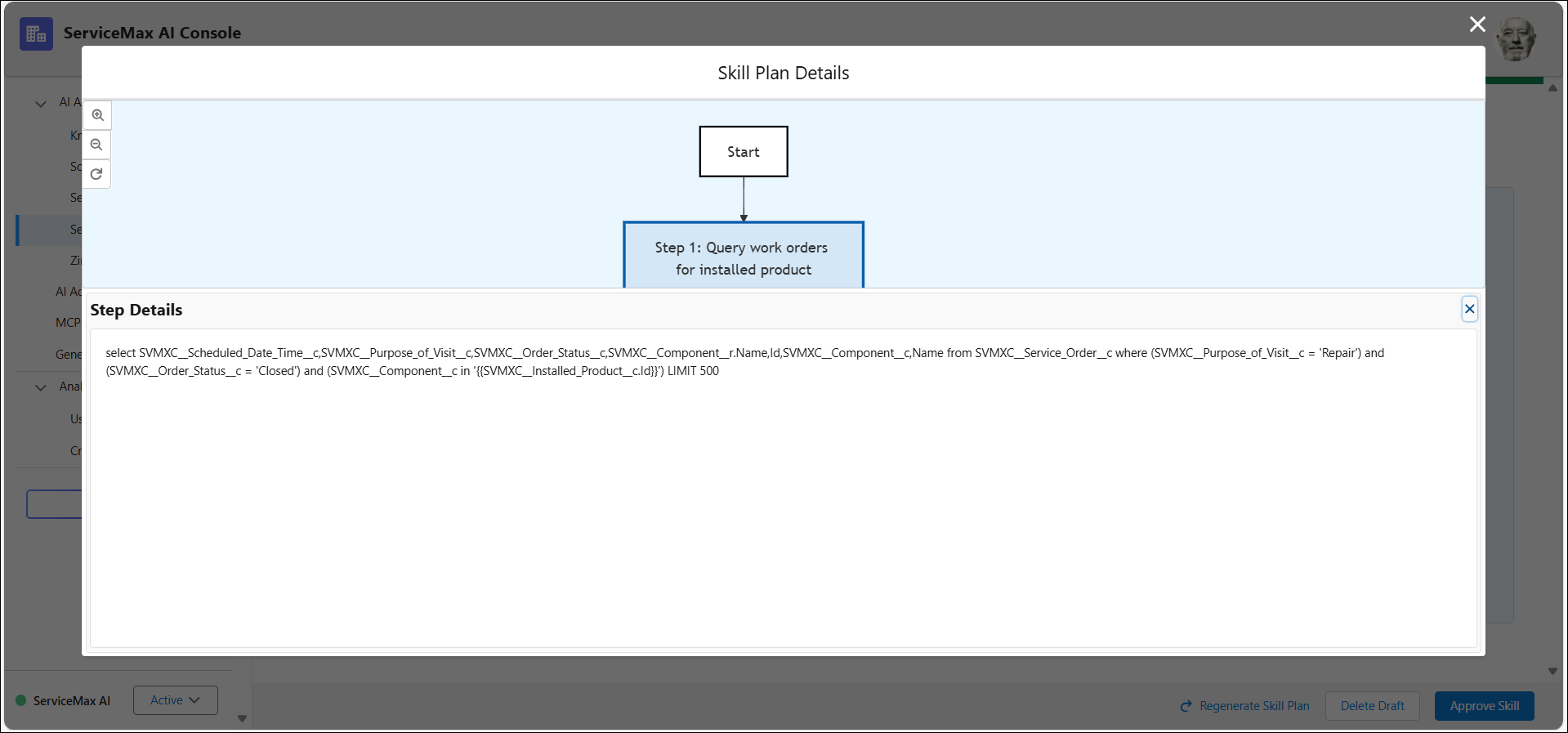Reset the skill plan diagram view
This screenshot has width=1568, height=733.
click(97, 174)
